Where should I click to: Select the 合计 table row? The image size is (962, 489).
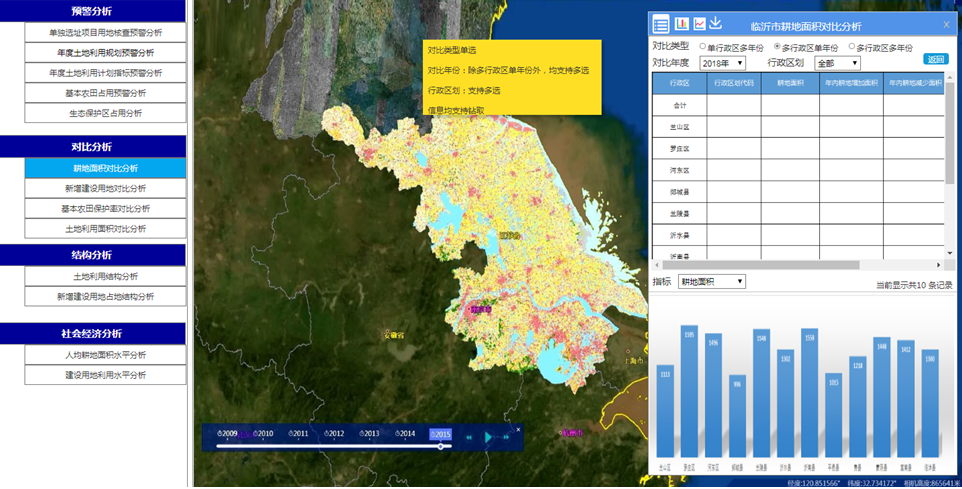(798, 106)
